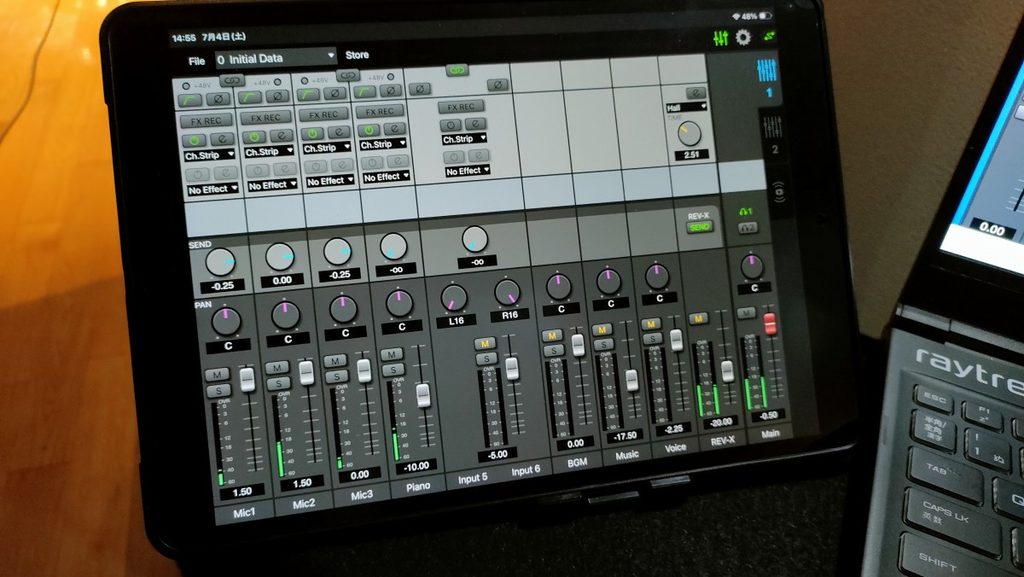Select the Mic1 fader value 1.50
This screenshot has width=1024, height=577.
click(242, 493)
